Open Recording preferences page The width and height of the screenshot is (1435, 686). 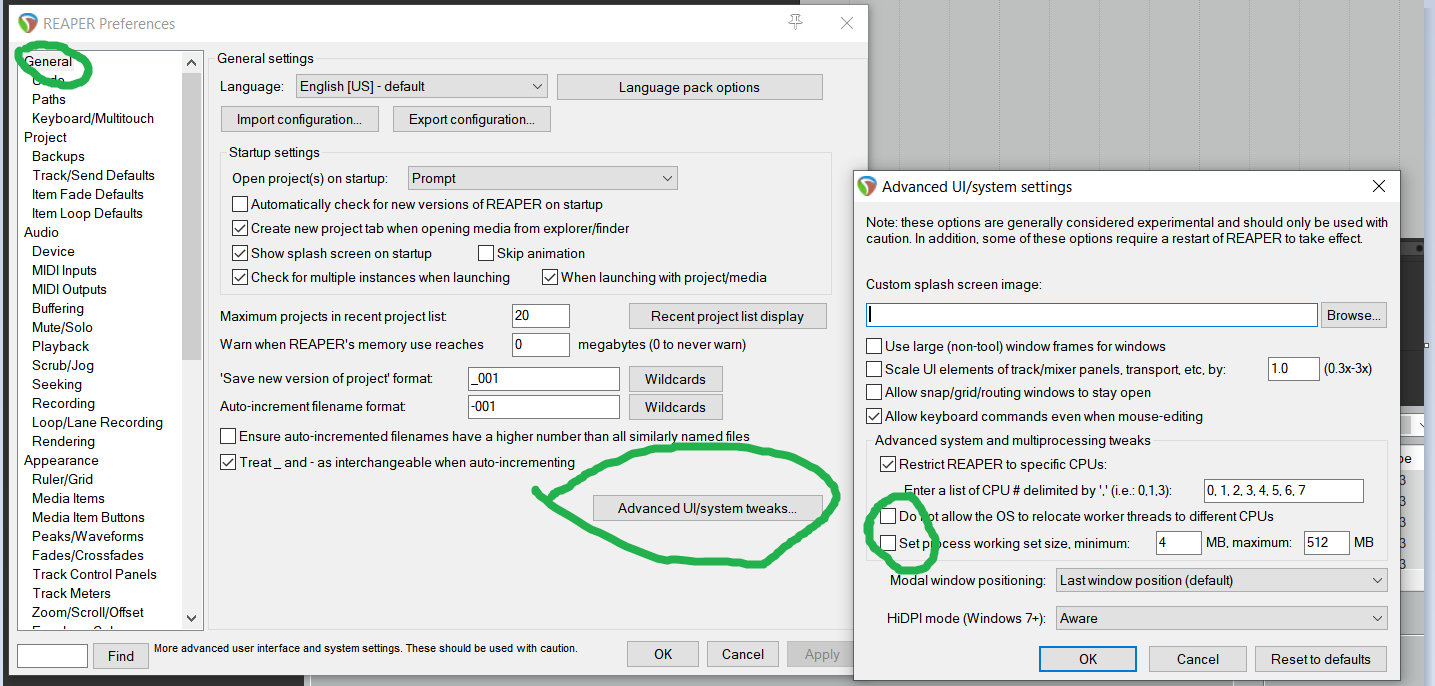pyautogui.click(x=63, y=403)
